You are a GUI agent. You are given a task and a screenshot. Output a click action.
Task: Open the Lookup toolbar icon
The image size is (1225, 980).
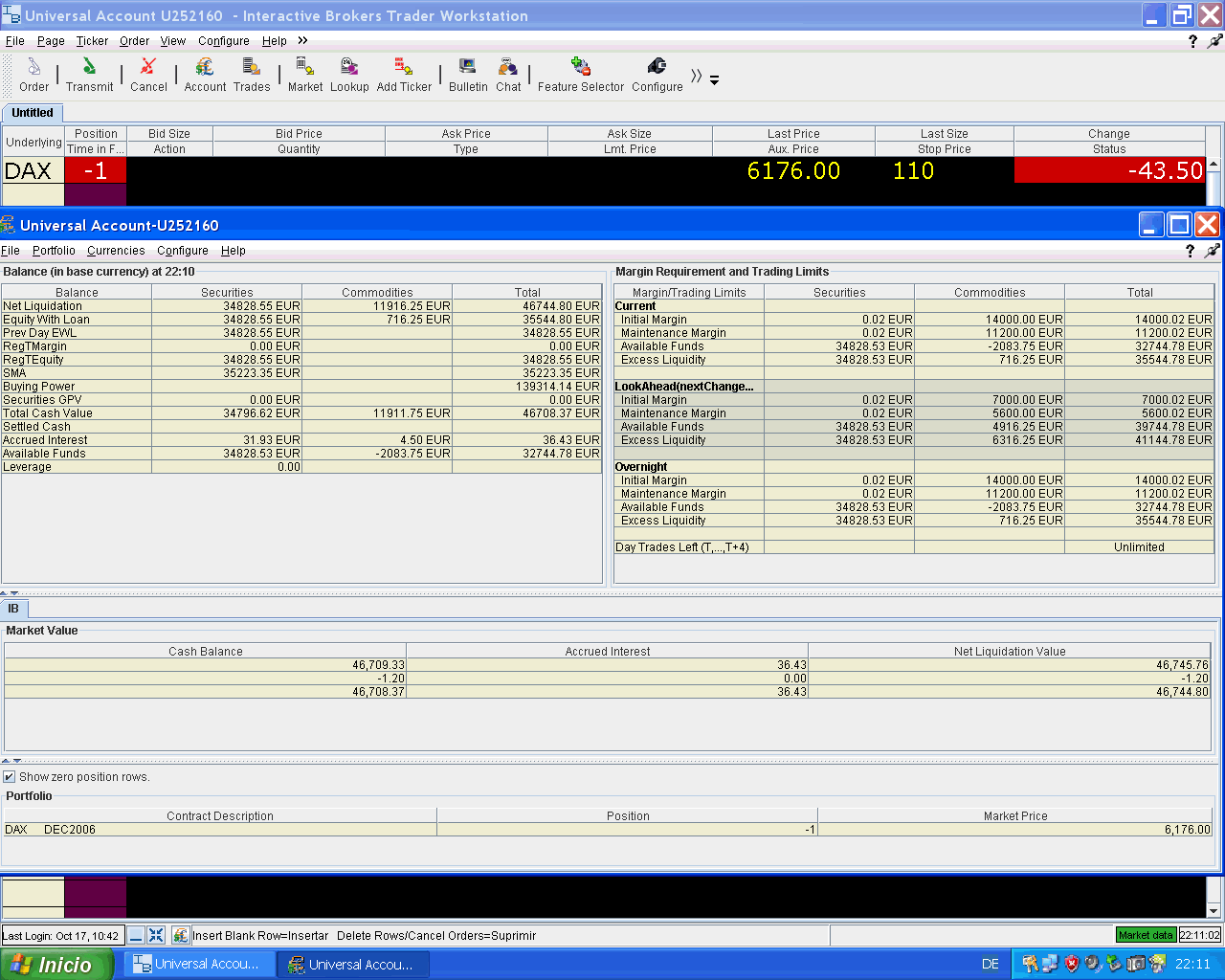coord(349,74)
